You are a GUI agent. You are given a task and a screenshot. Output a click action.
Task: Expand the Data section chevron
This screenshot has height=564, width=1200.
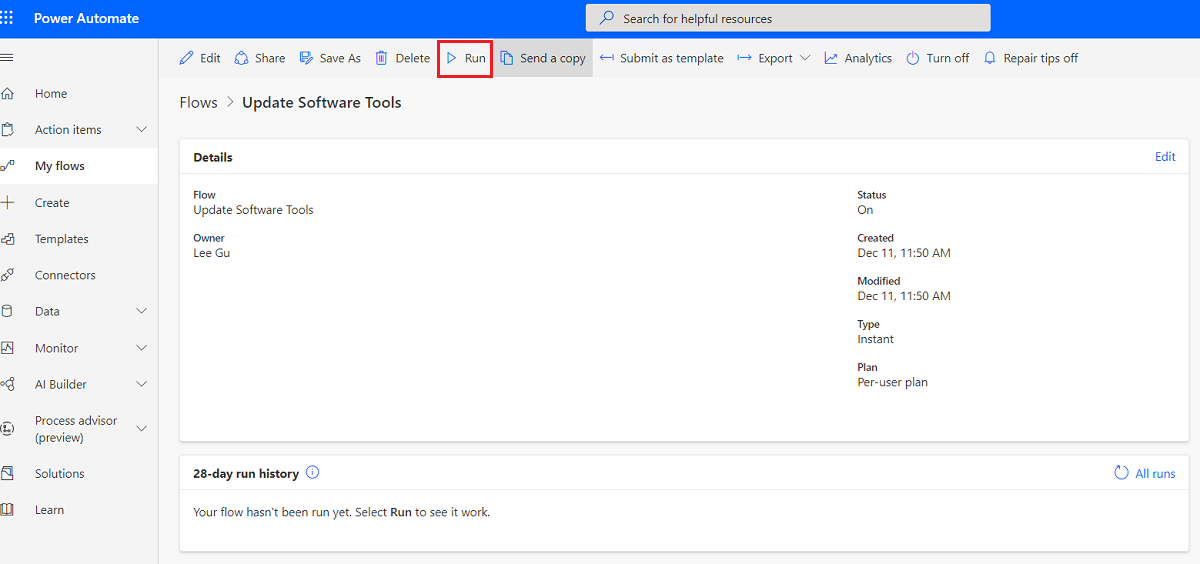pyautogui.click(x=141, y=311)
